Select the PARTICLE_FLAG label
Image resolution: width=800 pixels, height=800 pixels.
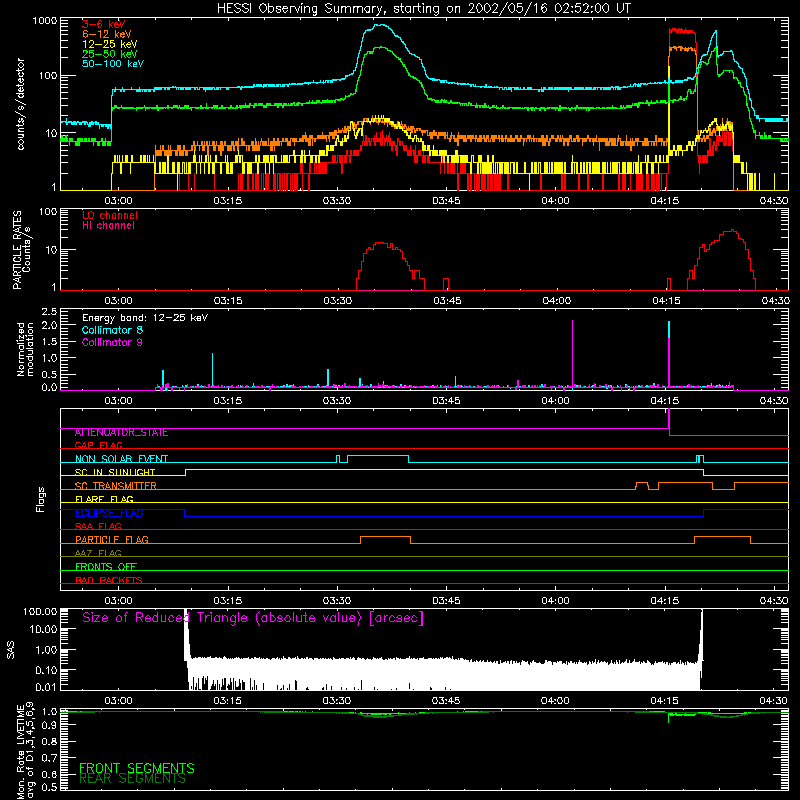click(x=112, y=540)
